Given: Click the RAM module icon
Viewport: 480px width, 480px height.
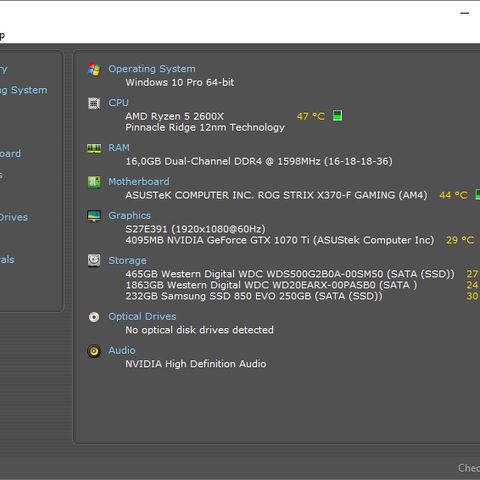Looking at the screenshot, I should pos(94,148).
